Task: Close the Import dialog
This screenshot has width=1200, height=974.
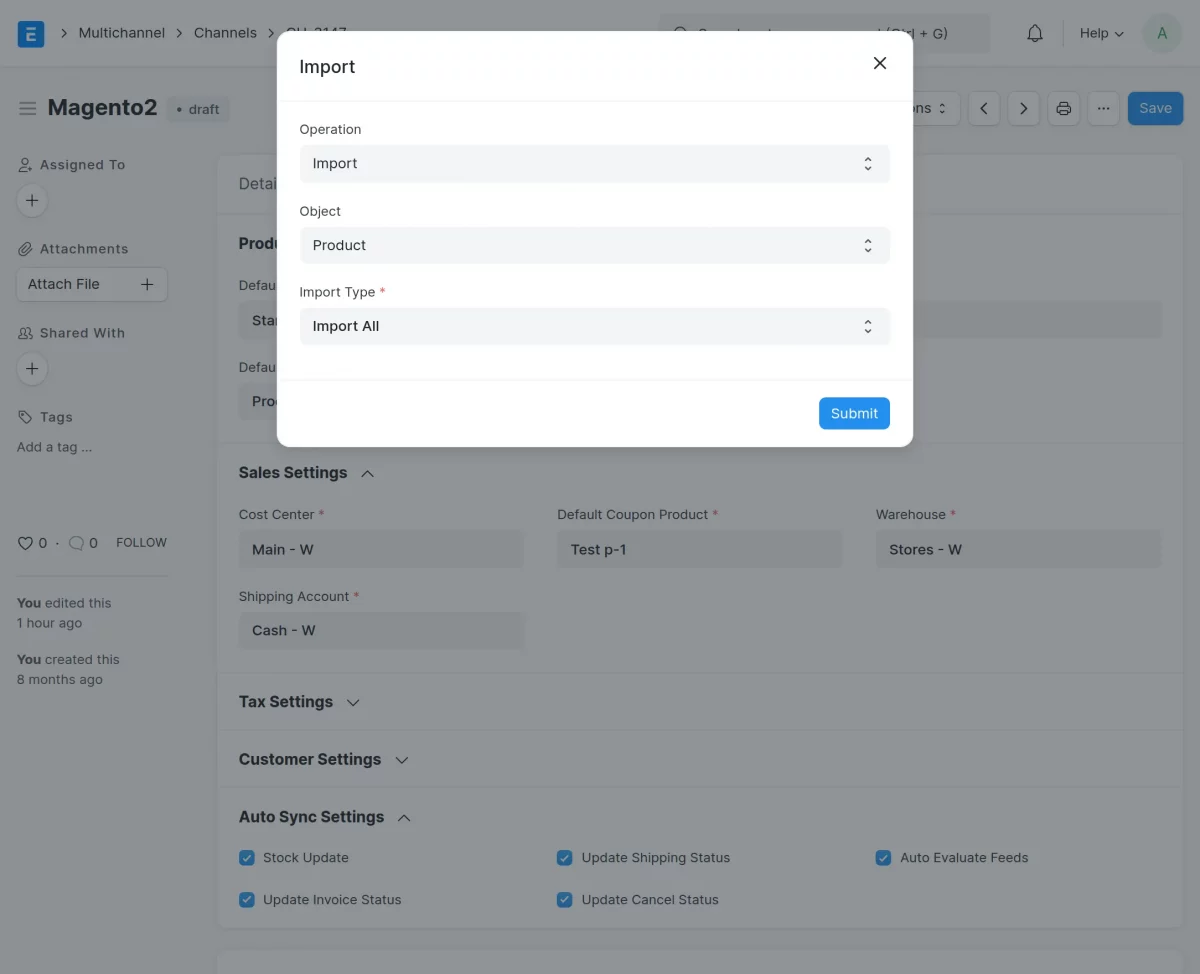Action: tap(880, 63)
